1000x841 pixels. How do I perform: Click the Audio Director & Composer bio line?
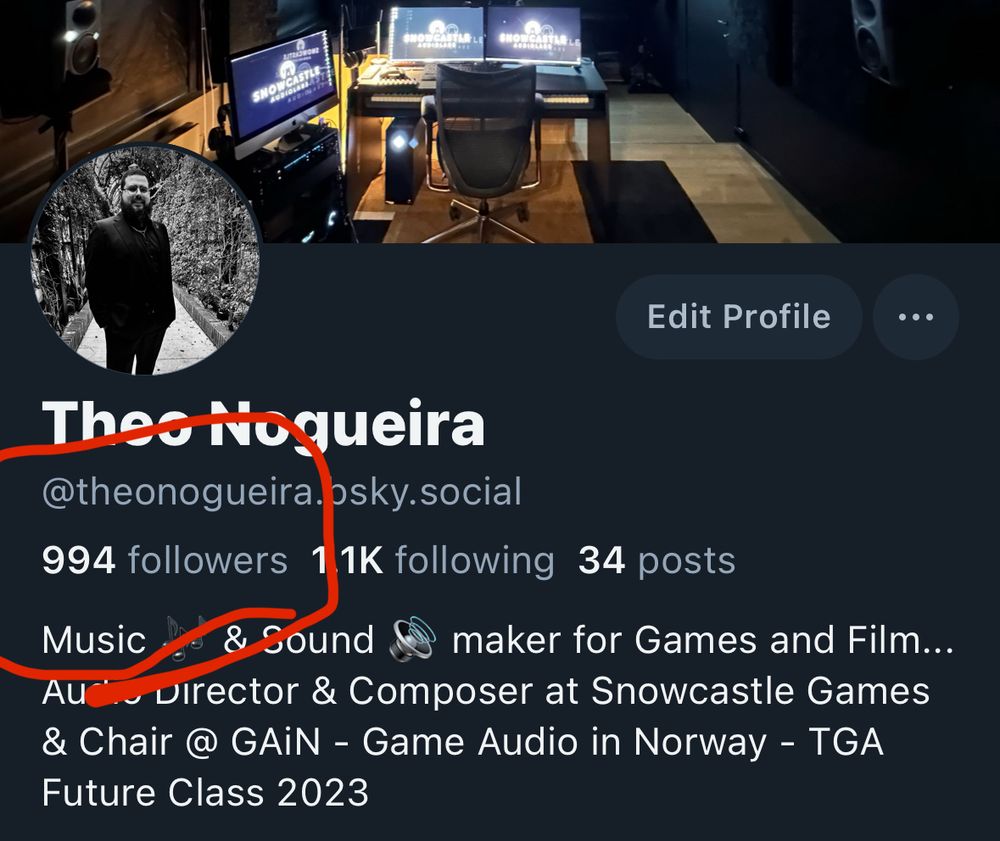click(x=485, y=691)
